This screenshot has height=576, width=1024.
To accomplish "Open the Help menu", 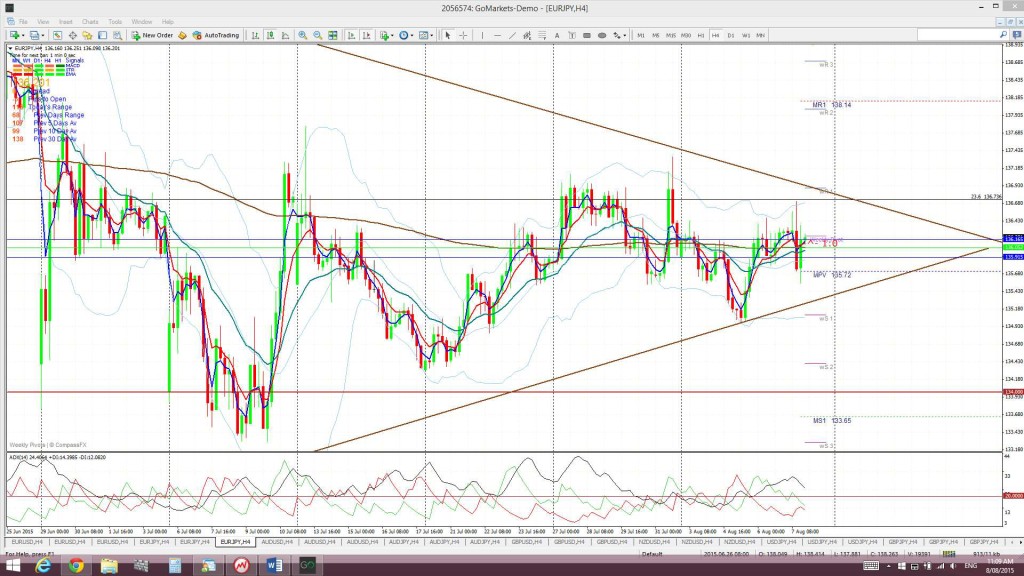I will [x=168, y=22].
